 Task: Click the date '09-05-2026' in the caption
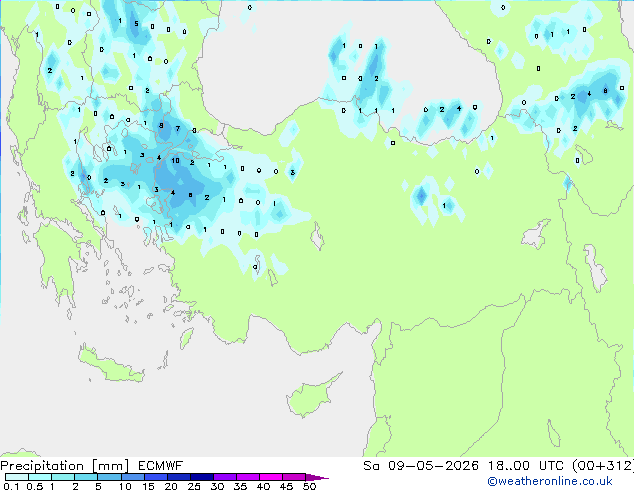(x=433, y=466)
